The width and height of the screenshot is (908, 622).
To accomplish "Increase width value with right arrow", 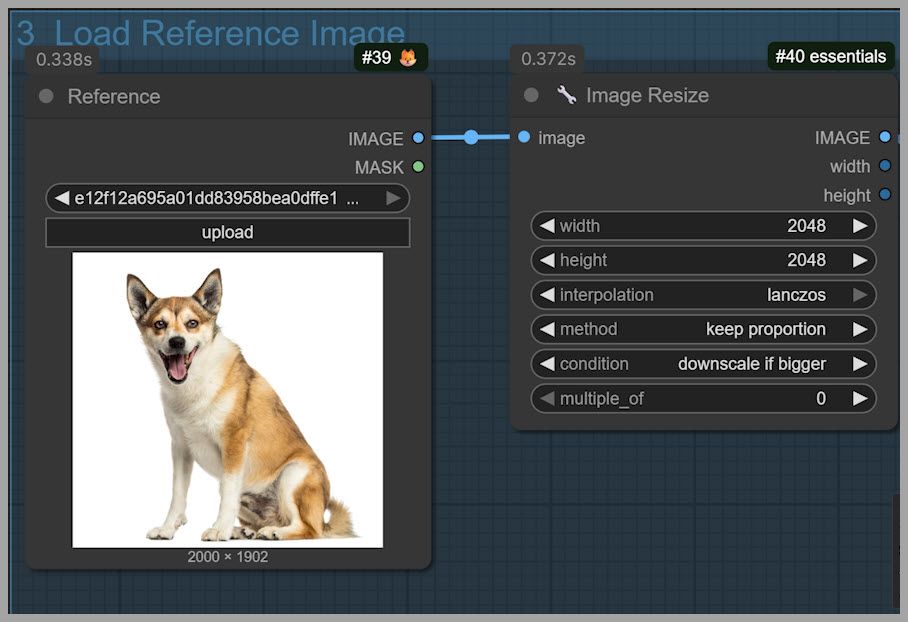I will [860, 226].
